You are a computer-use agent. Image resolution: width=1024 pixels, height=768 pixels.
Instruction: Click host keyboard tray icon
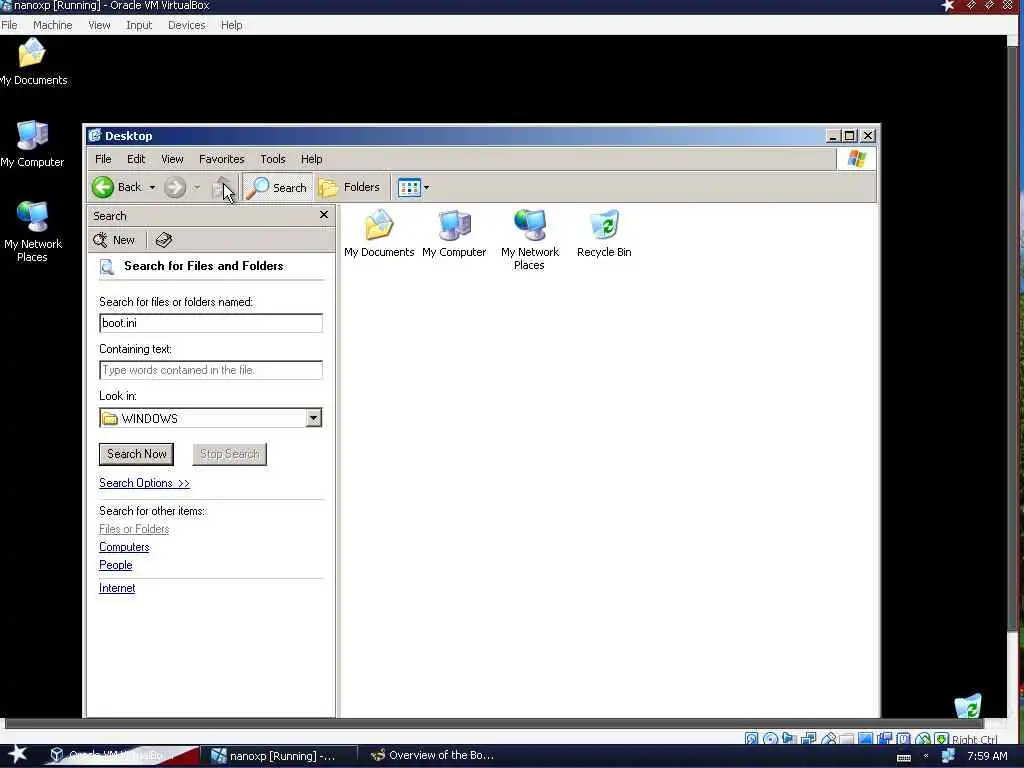(904, 758)
